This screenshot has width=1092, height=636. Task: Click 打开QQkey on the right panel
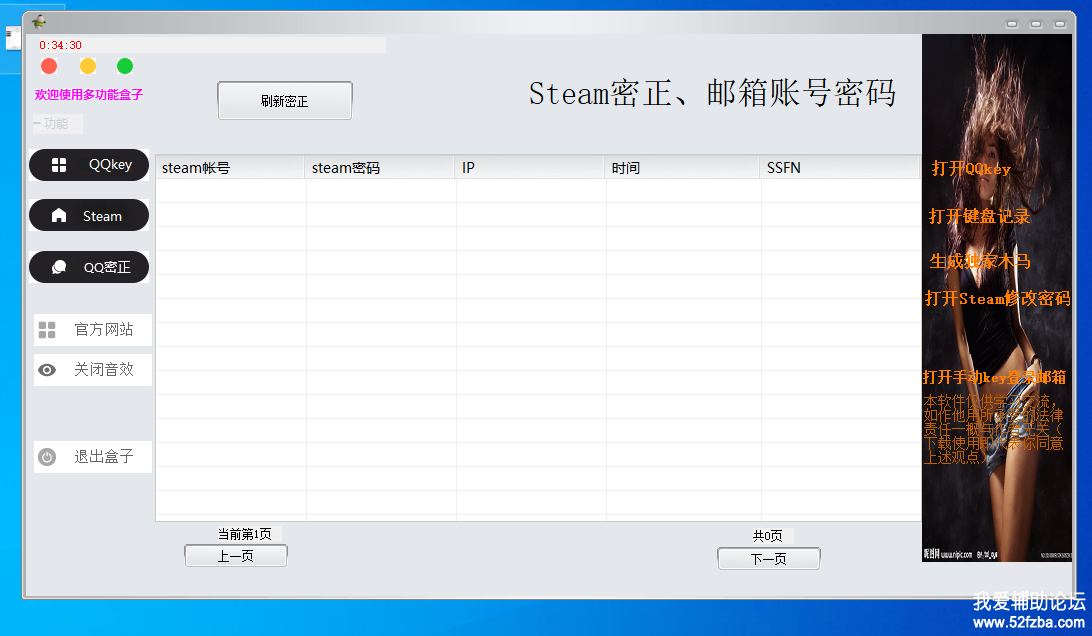point(971,169)
